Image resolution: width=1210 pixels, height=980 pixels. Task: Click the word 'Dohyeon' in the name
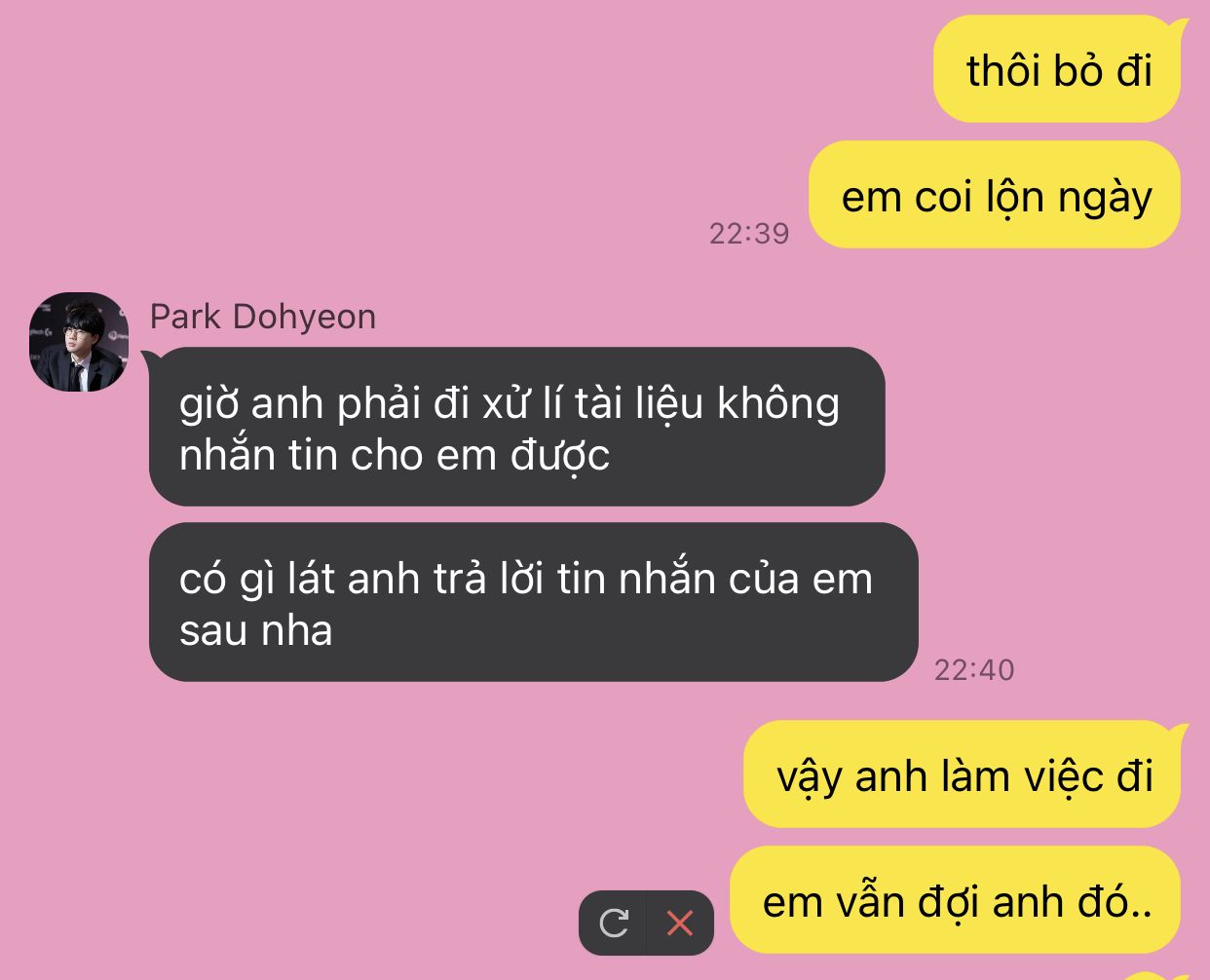(305, 317)
